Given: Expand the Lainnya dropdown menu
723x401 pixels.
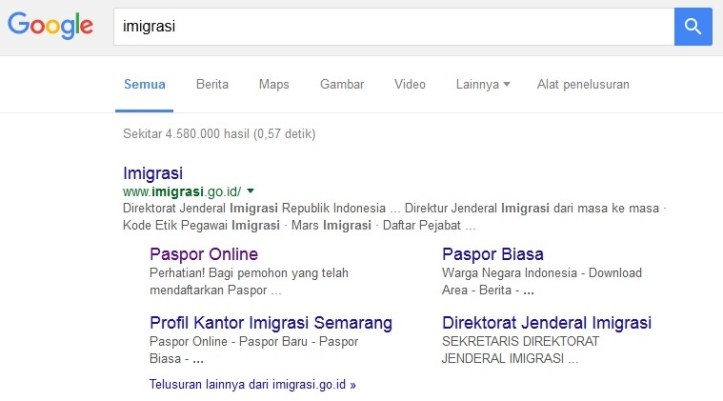Looking at the screenshot, I should (x=483, y=84).
